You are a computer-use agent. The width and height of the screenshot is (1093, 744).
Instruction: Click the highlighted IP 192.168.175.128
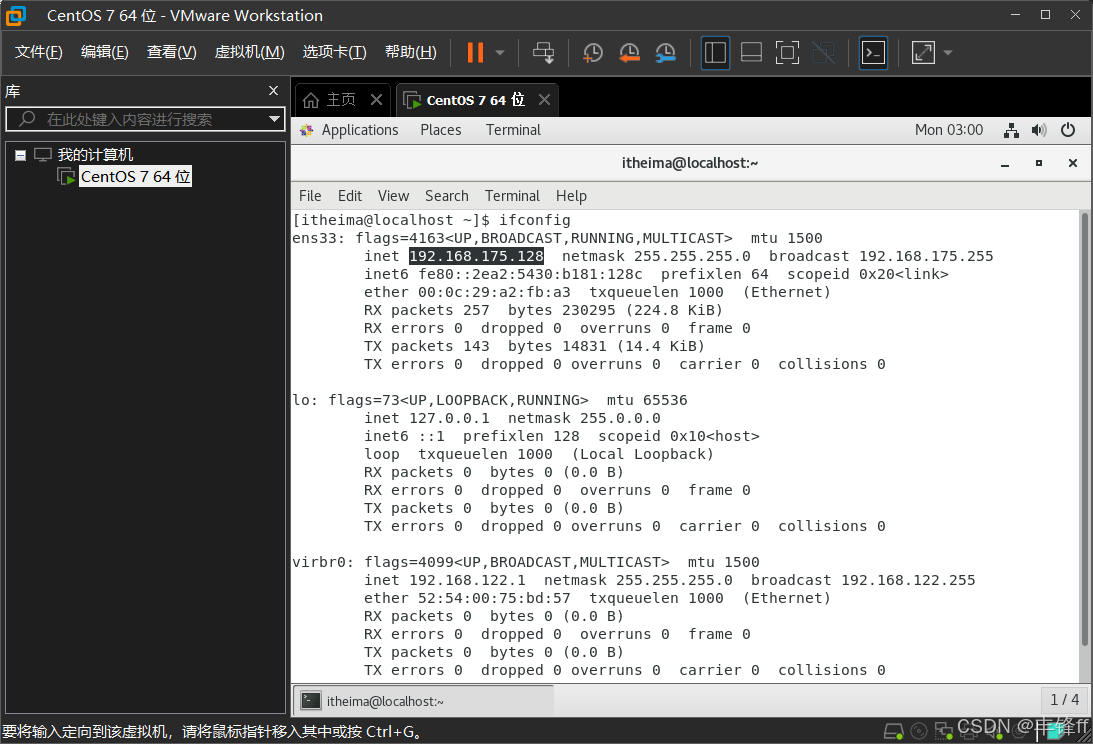476,256
